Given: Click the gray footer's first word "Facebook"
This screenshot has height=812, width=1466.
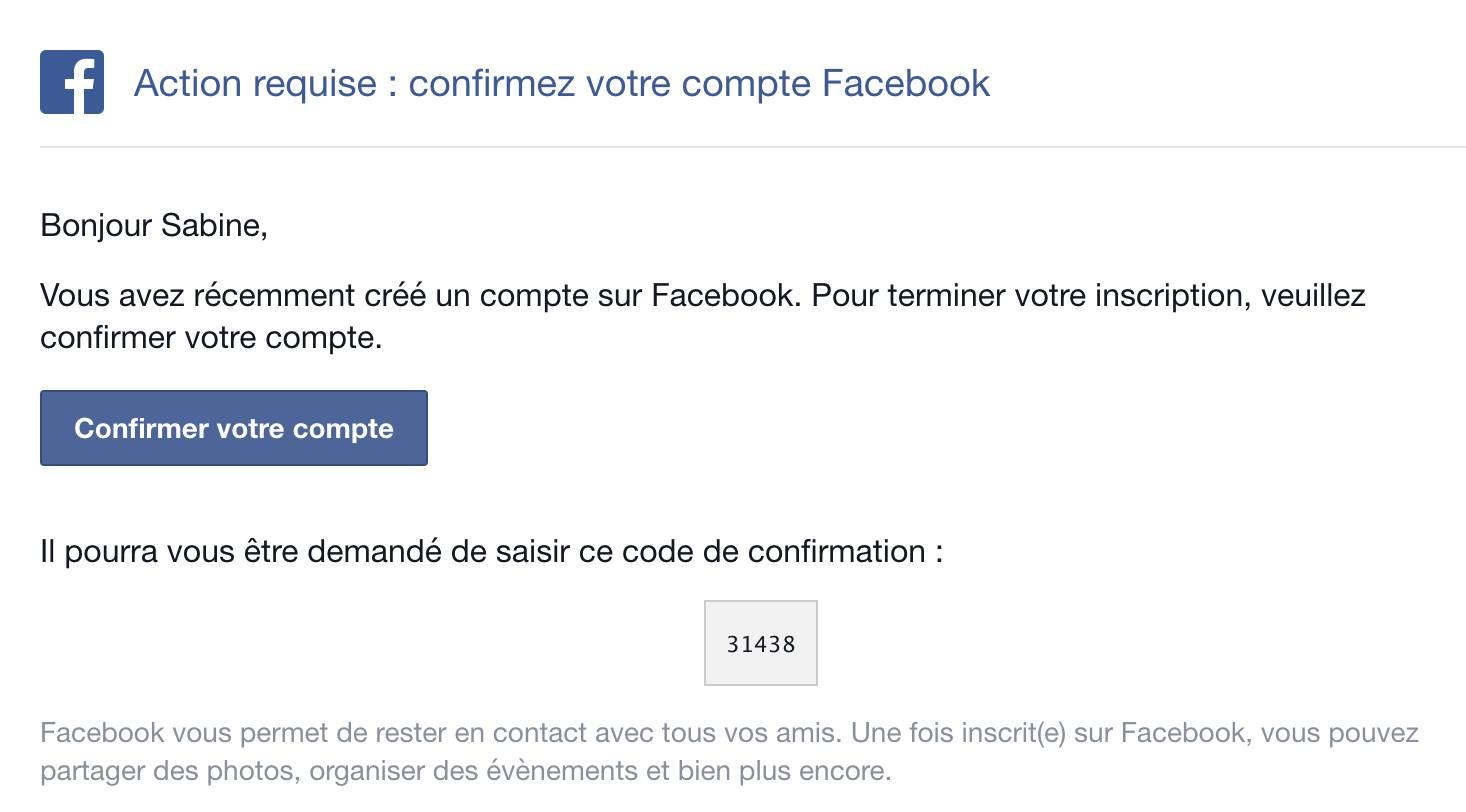Looking at the screenshot, I should point(101,733).
